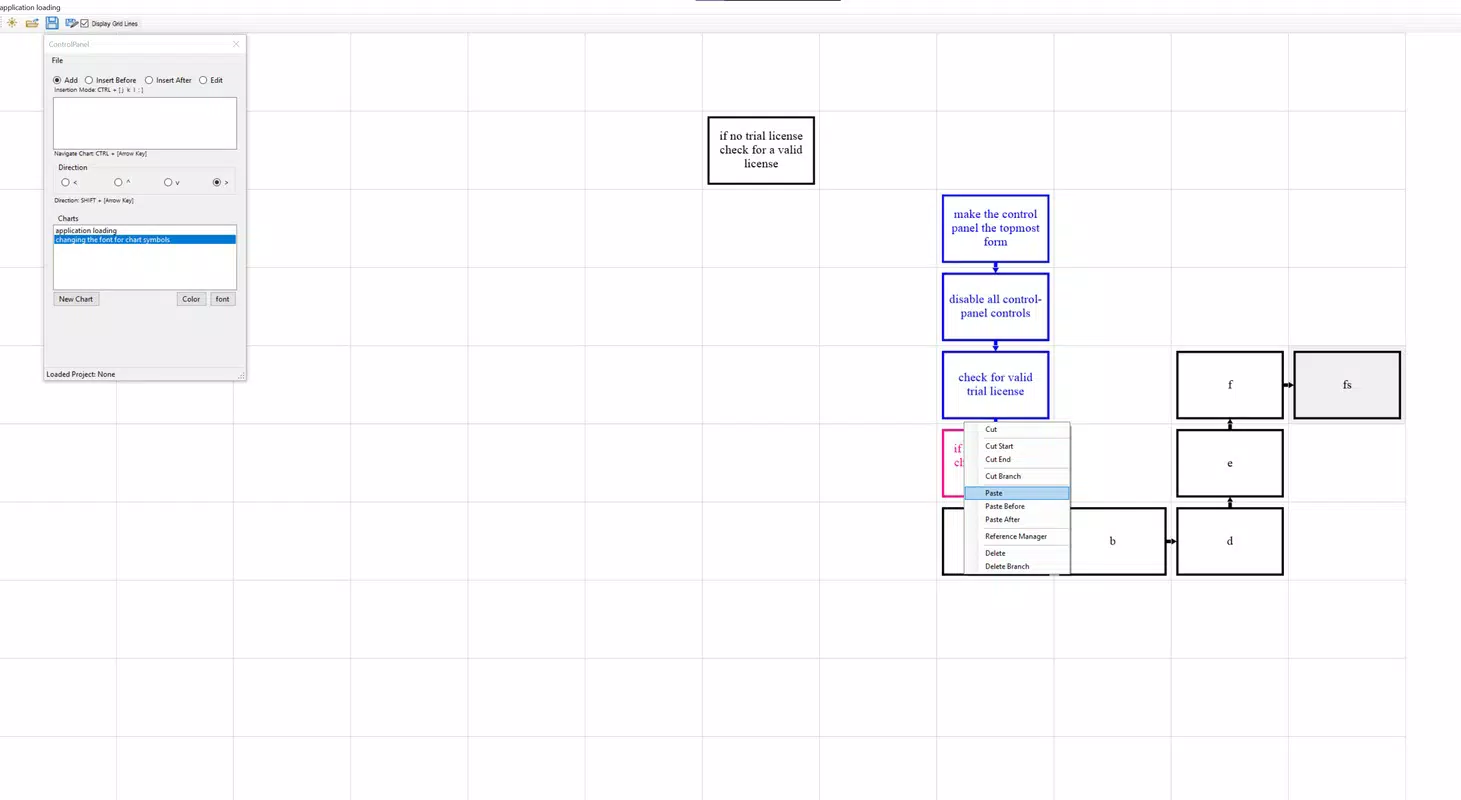Click the font button

(223, 299)
